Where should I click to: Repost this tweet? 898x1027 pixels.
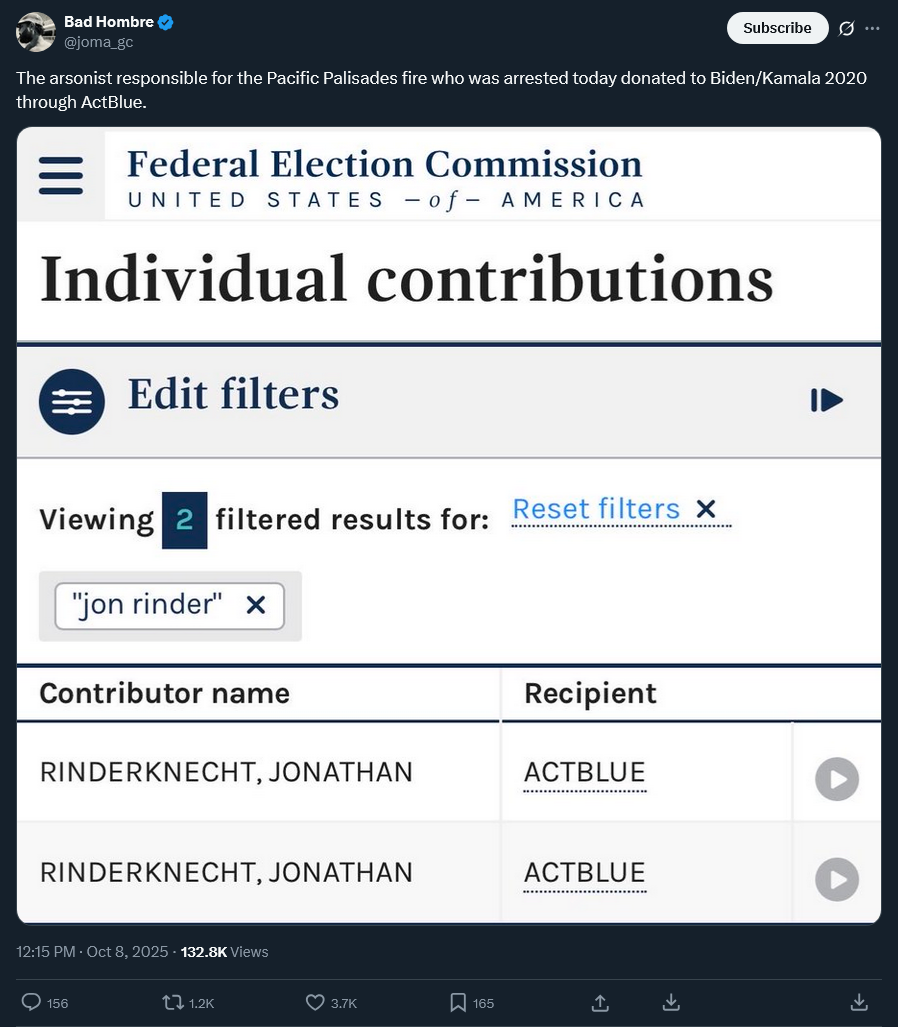172,1002
